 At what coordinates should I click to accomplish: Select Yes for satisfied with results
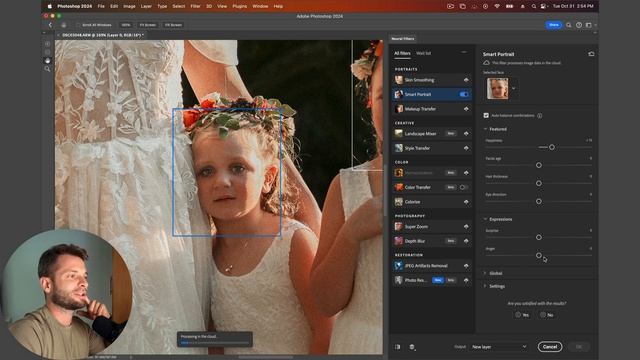coord(522,315)
